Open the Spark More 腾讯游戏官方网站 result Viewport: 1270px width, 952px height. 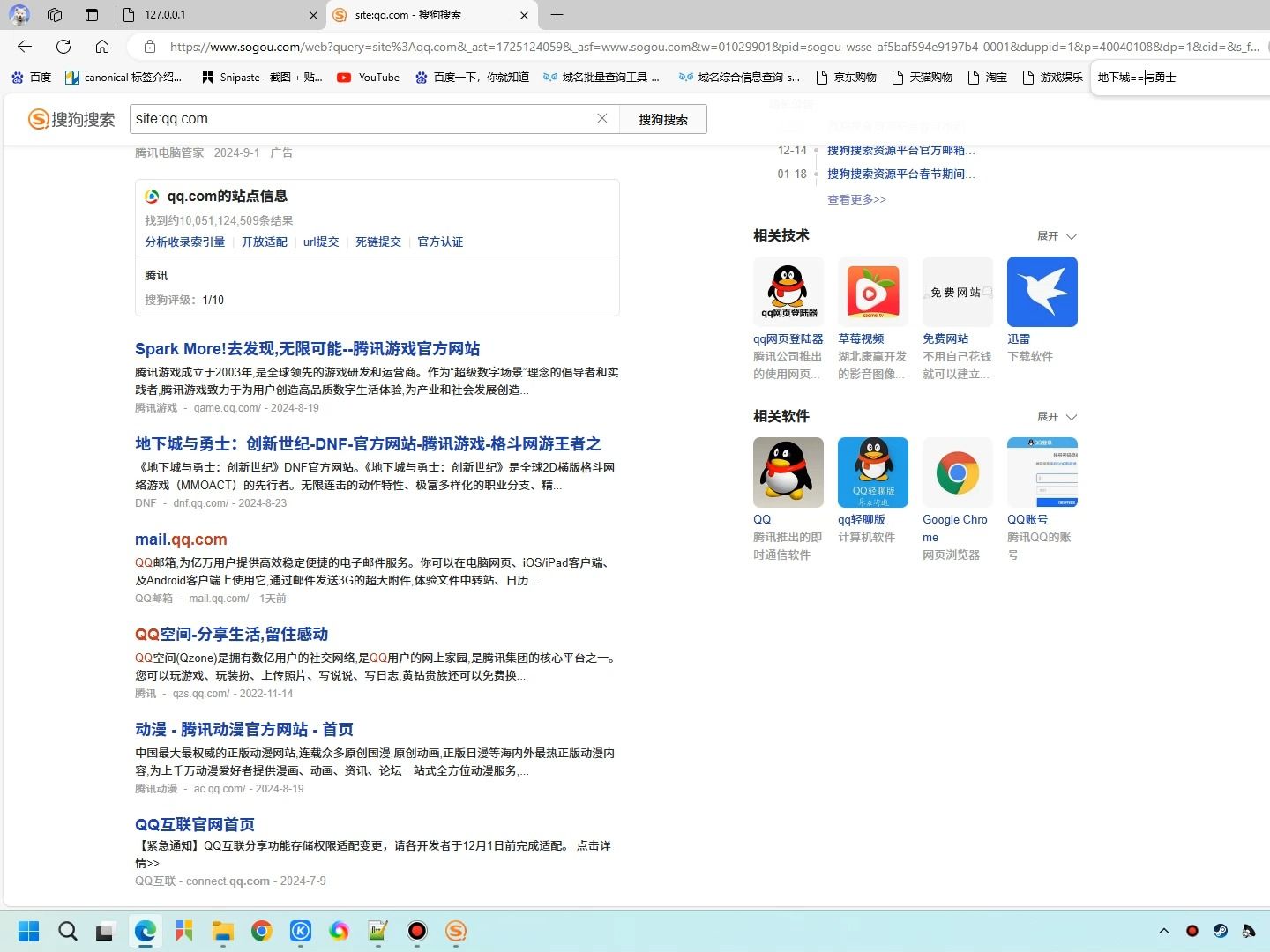(x=308, y=349)
